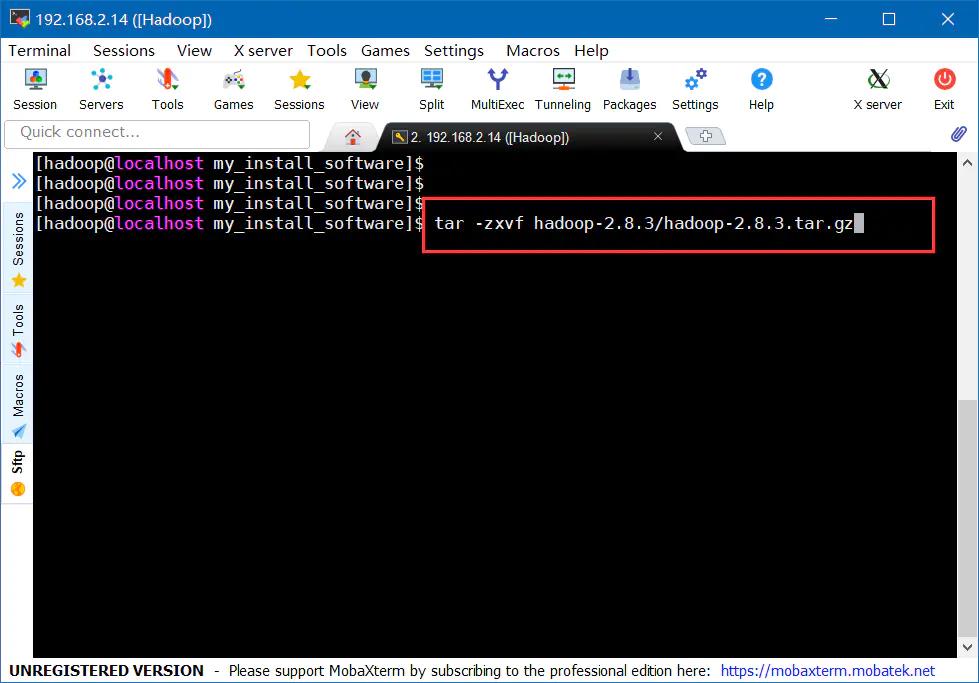Viewport: 979px width, 683px height.
Task: Close the 192.168.2.14 (Hadoop) tab
Action: tap(658, 137)
